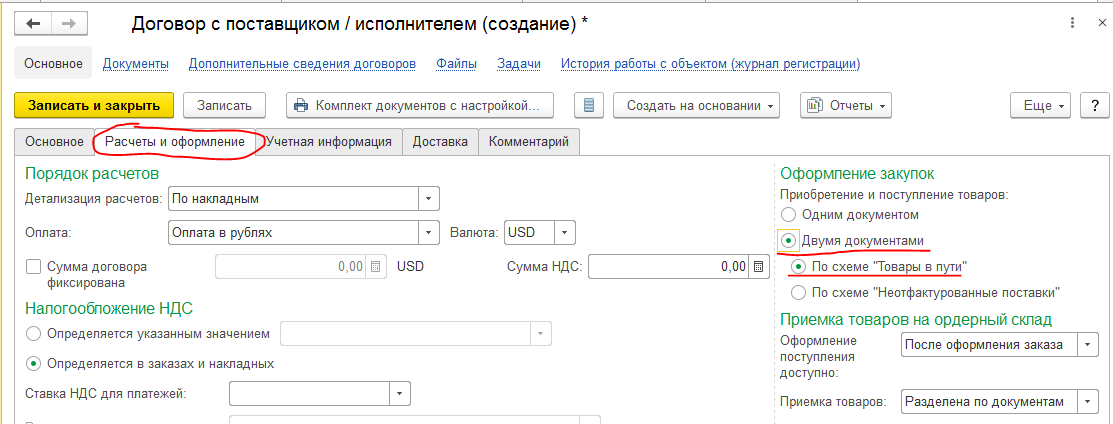Screen dimensions: 1113x424
Task: Open calculator icon in Сумма НДС field
Action: pos(758,266)
